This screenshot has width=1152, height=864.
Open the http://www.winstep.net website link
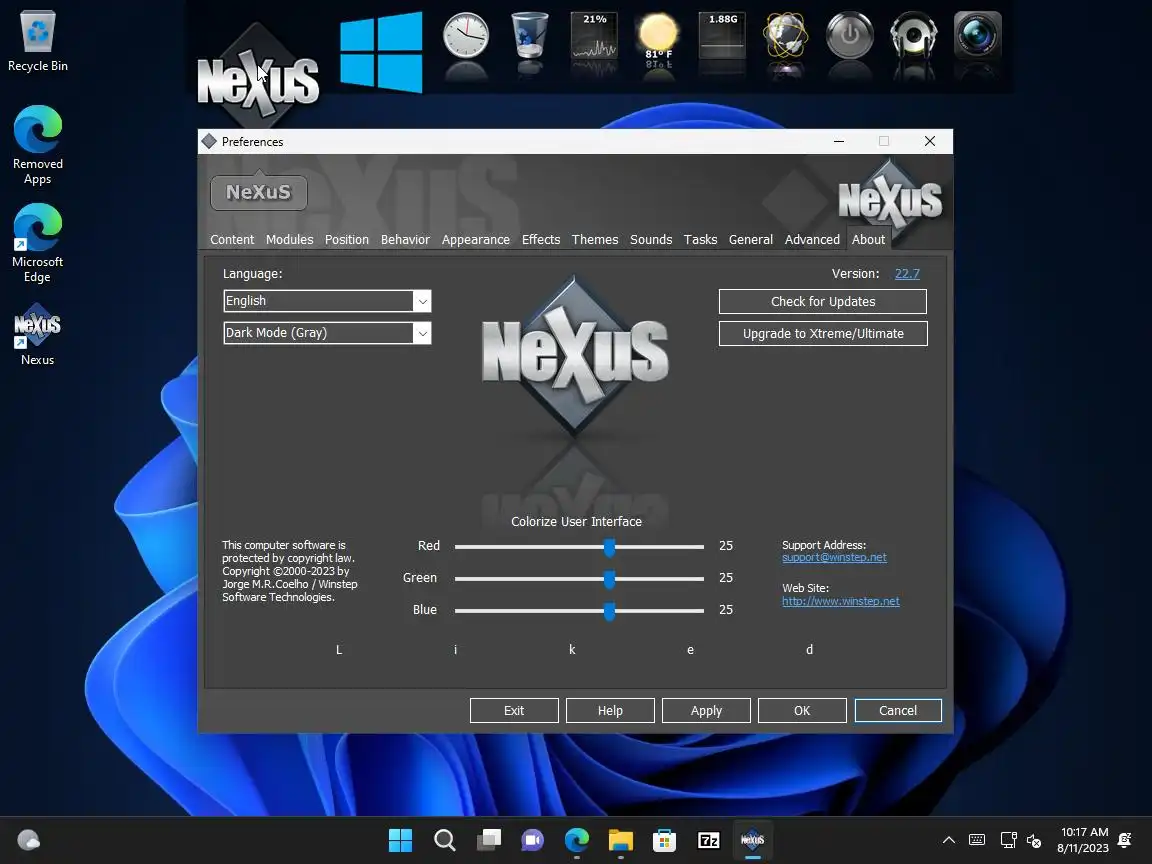[840, 601]
